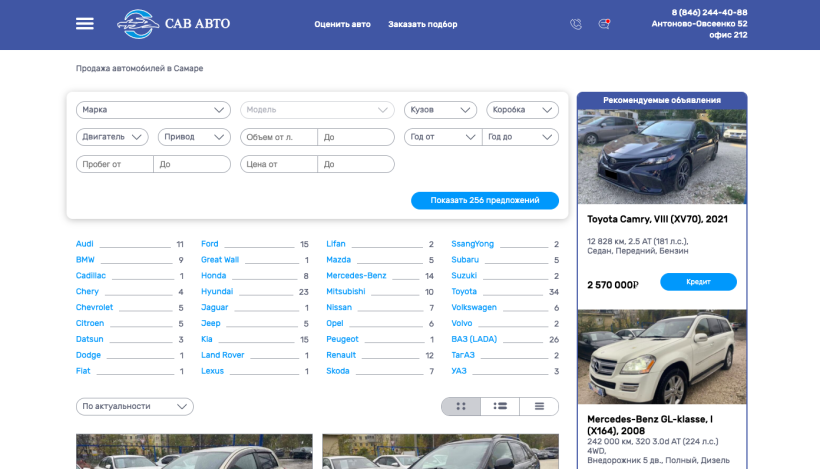Switch to grid view layout

pyautogui.click(x=461, y=406)
